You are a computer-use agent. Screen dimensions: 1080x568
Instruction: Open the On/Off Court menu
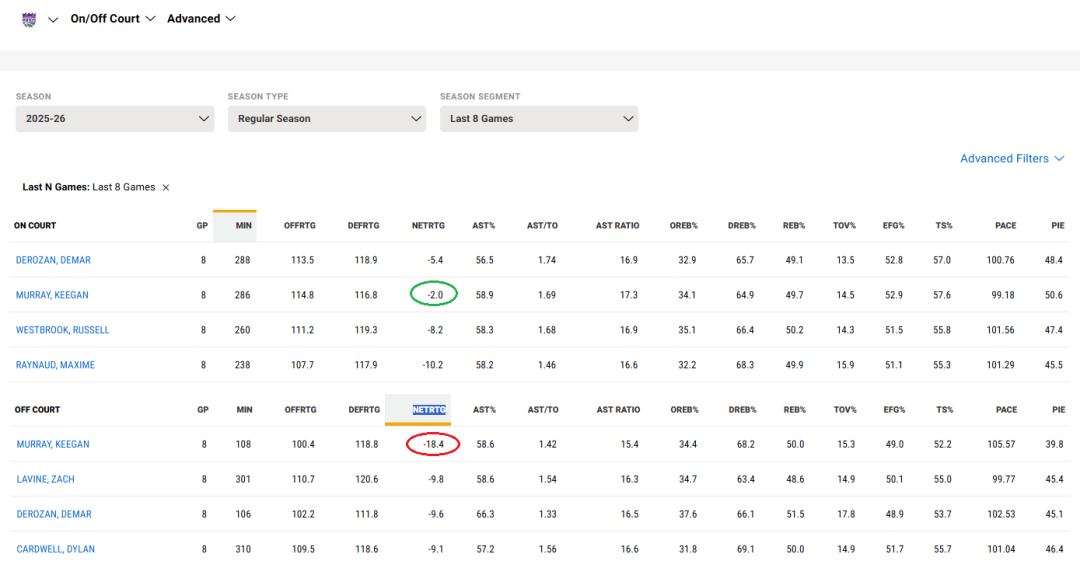click(x=112, y=19)
